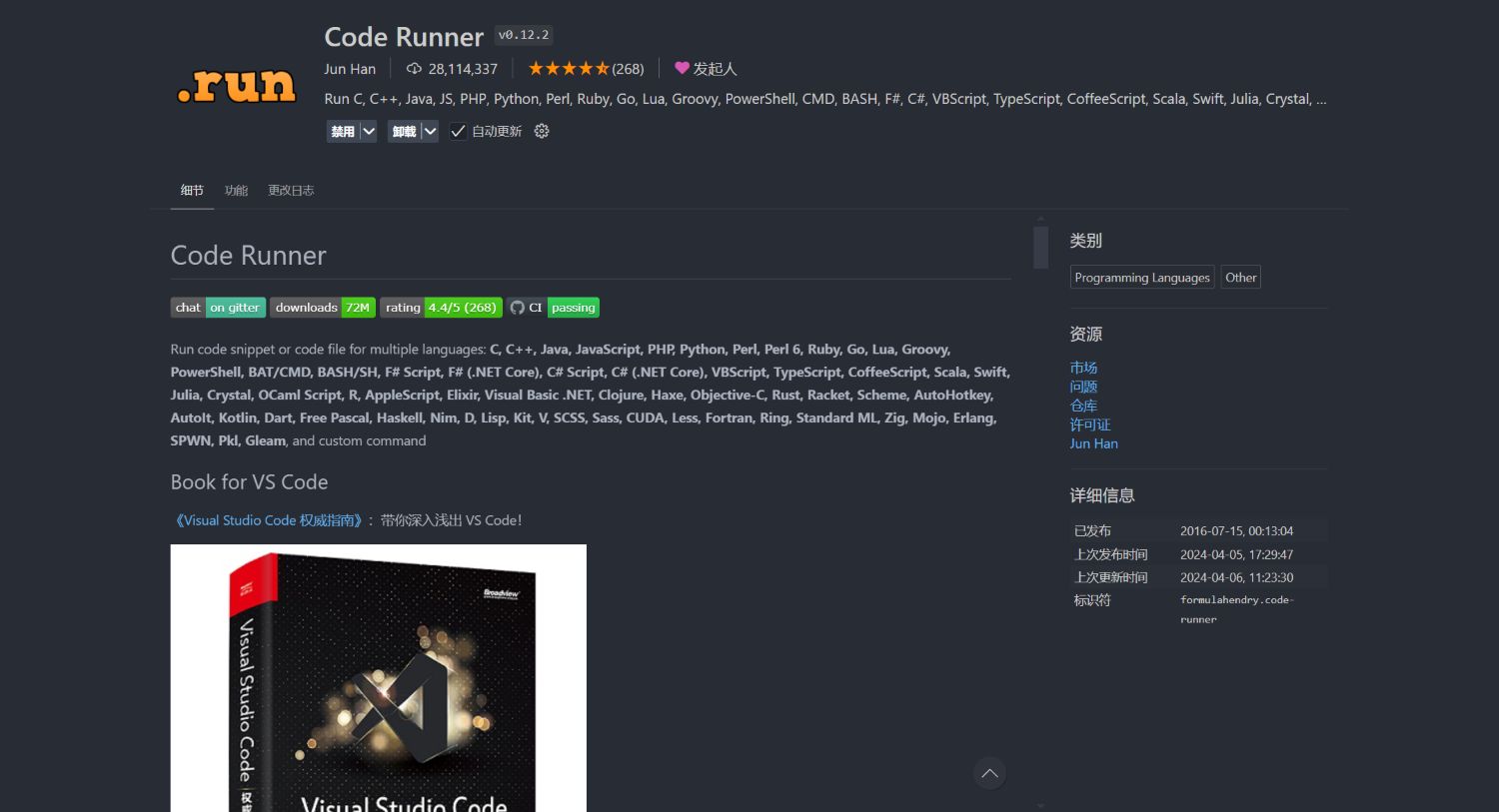Click the 2024-04-06, 11:23:30 update date
This screenshot has height=812, width=1499.
(1236, 577)
